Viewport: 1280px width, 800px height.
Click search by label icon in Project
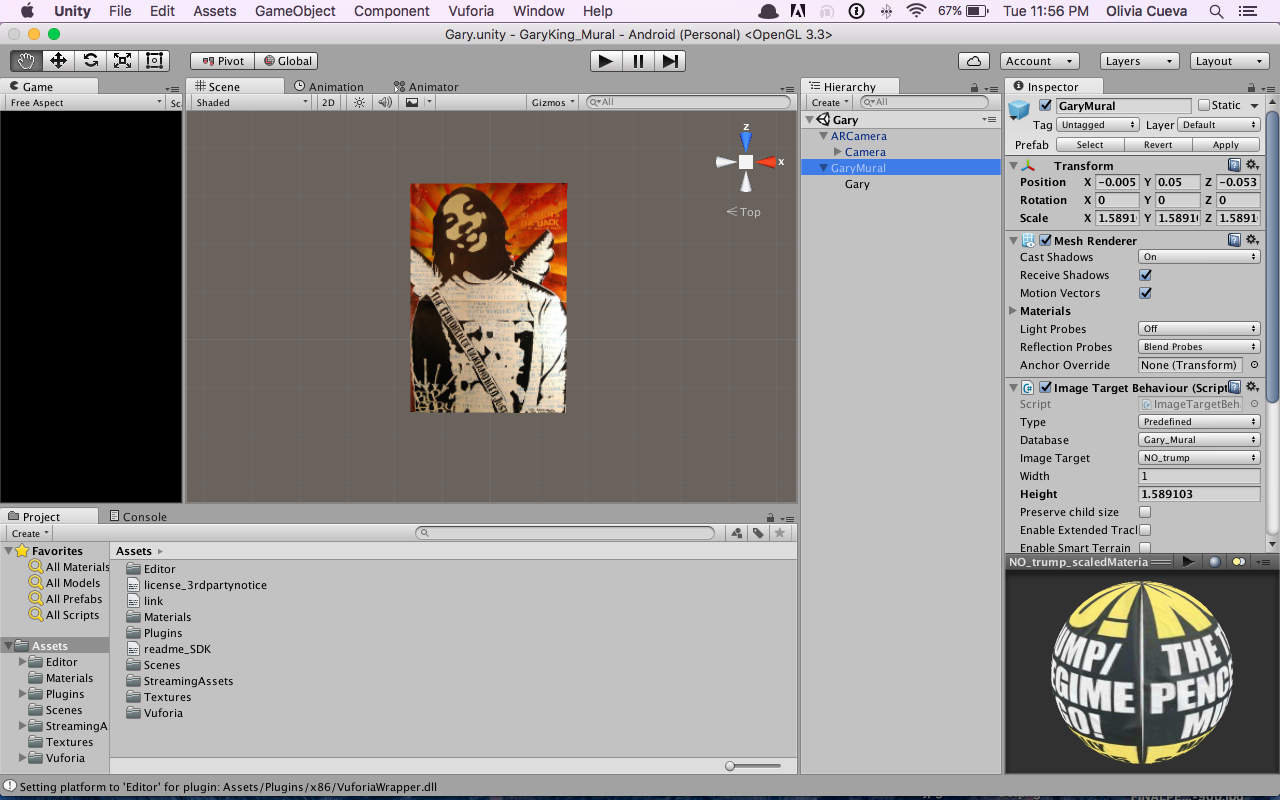[758, 533]
